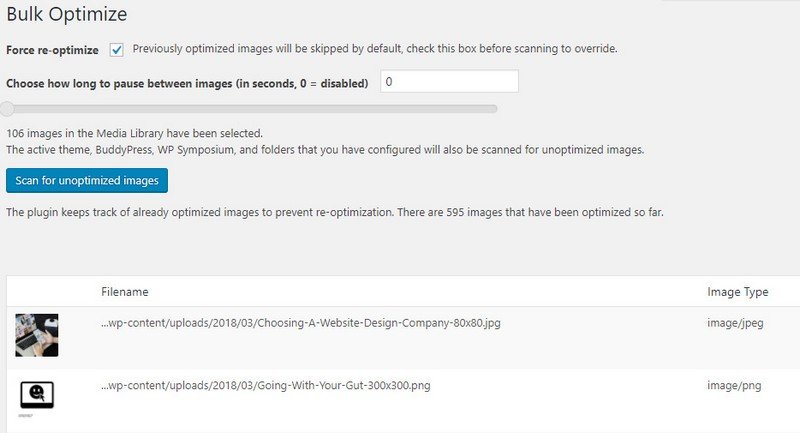Select the Image Type column header
The width and height of the screenshot is (800, 433).
pyautogui.click(x=737, y=292)
